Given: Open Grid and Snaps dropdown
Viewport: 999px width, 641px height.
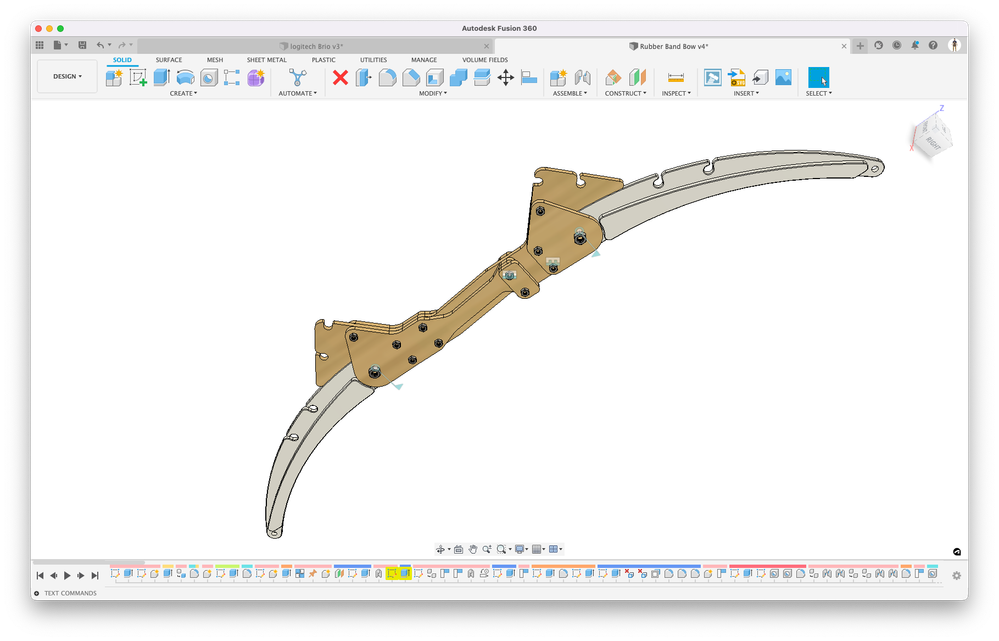Looking at the screenshot, I should (x=538, y=549).
